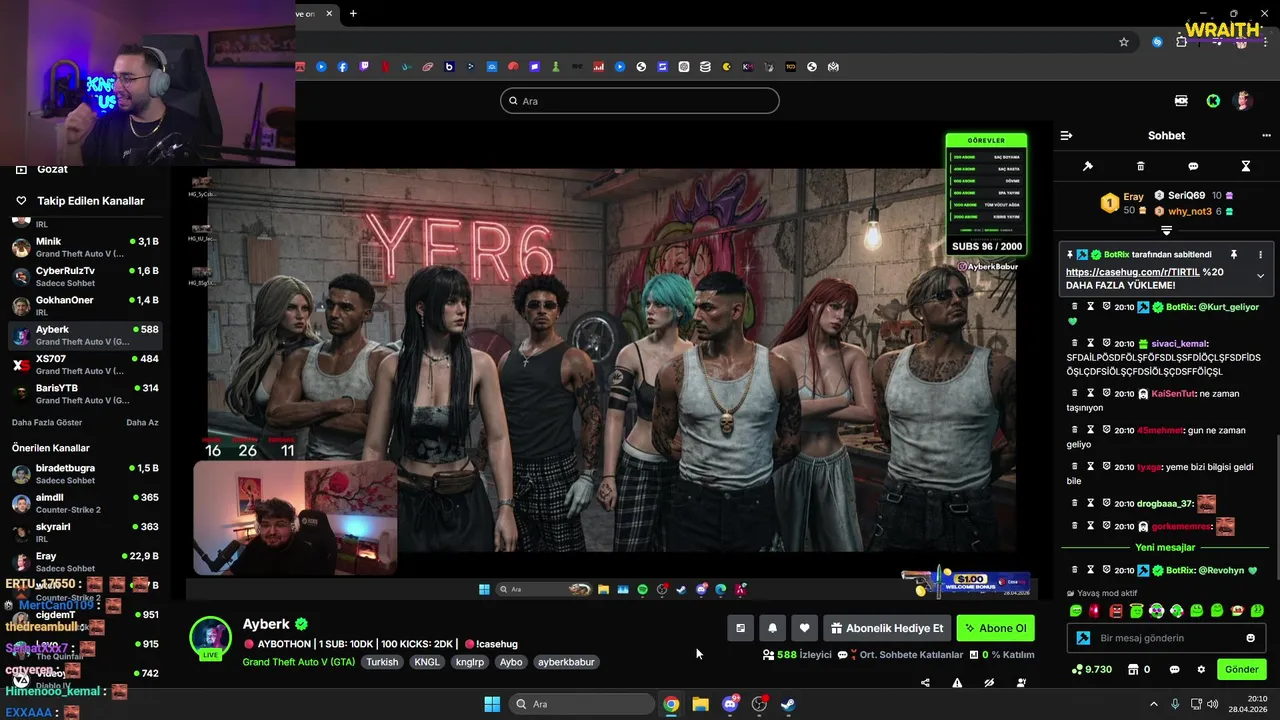The image size is (1280, 720).
Task: Click the moderation hammer icon under Sohbet
Action: (x=1088, y=166)
